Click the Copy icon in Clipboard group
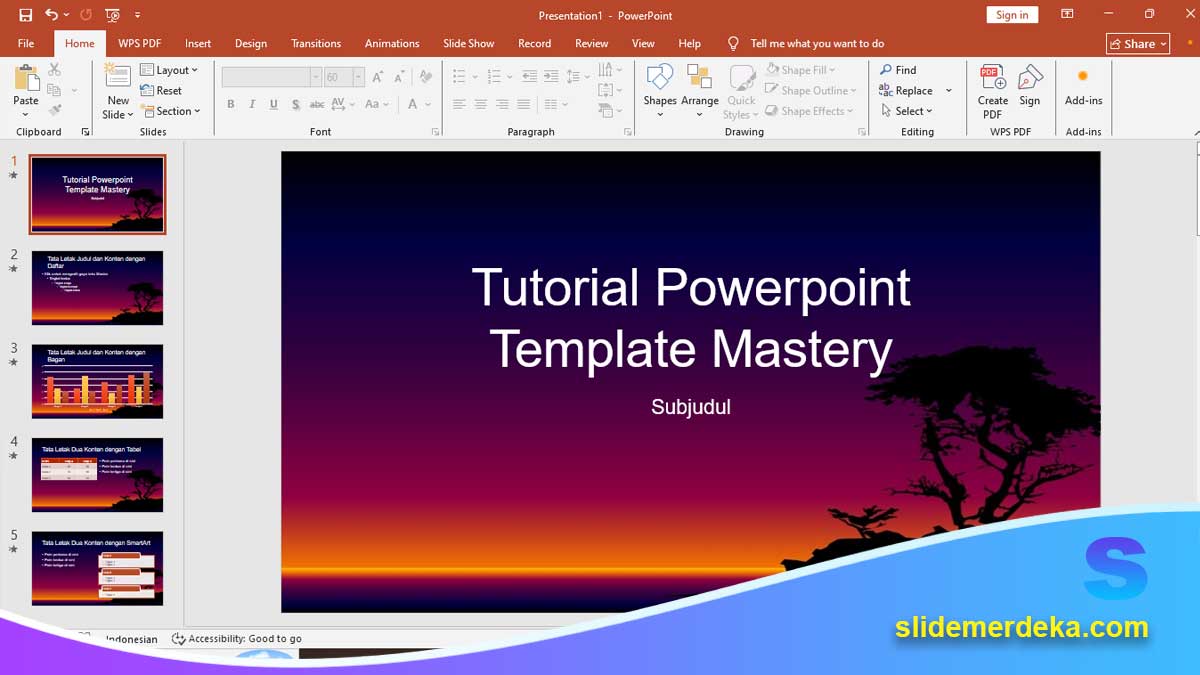1200x675 pixels. [x=54, y=90]
